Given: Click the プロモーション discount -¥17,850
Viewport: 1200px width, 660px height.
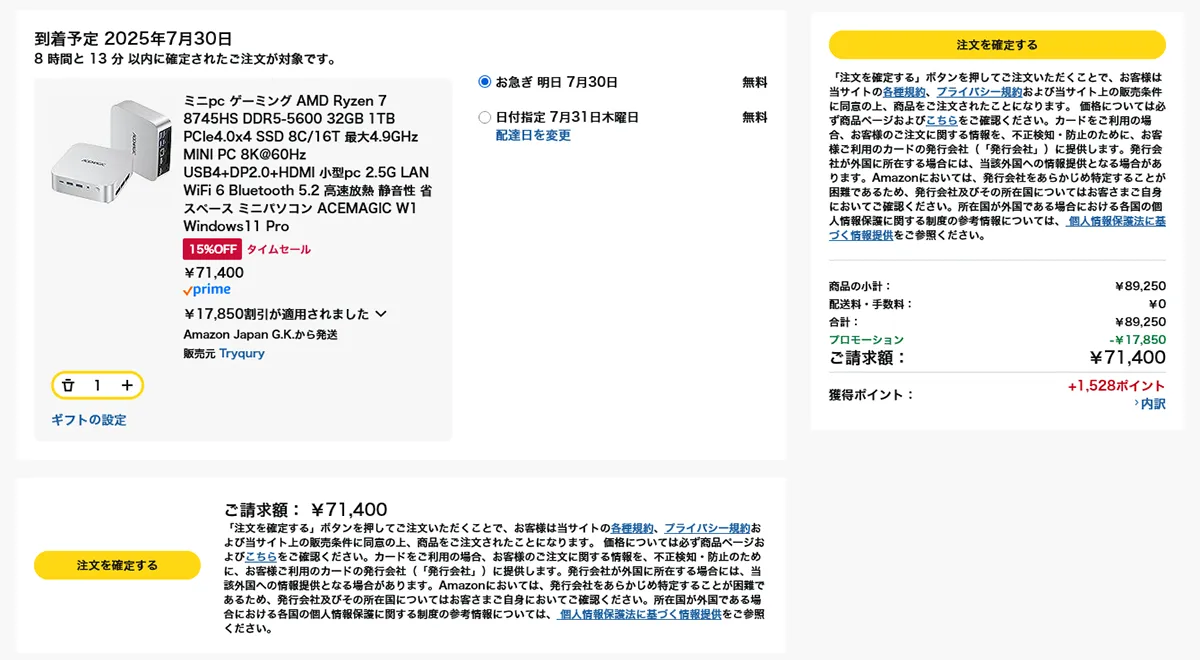Looking at the screenshot, I should [1137, 340].
